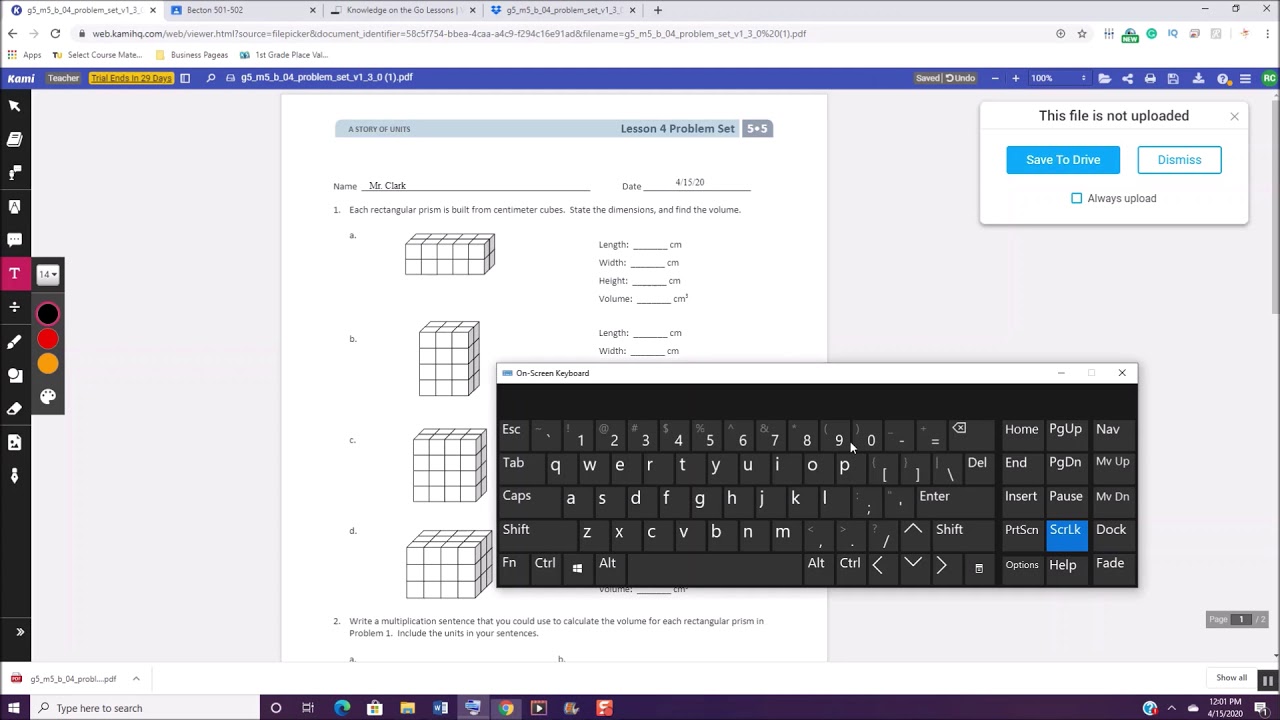
Task: Select the markup highlight tool
Action: click(x=15, y=206)
